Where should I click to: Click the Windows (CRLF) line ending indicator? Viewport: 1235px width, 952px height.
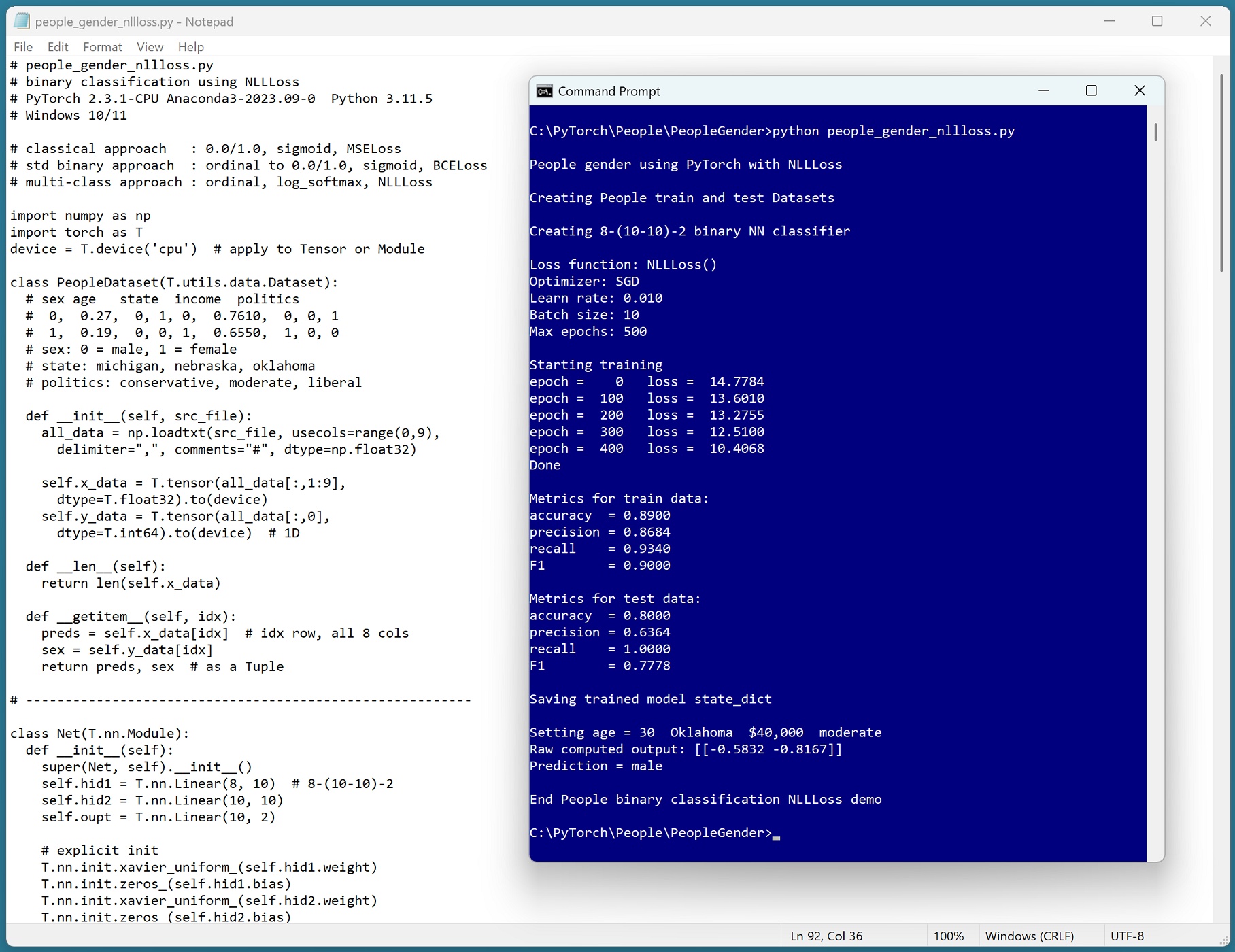point(1029,936)
